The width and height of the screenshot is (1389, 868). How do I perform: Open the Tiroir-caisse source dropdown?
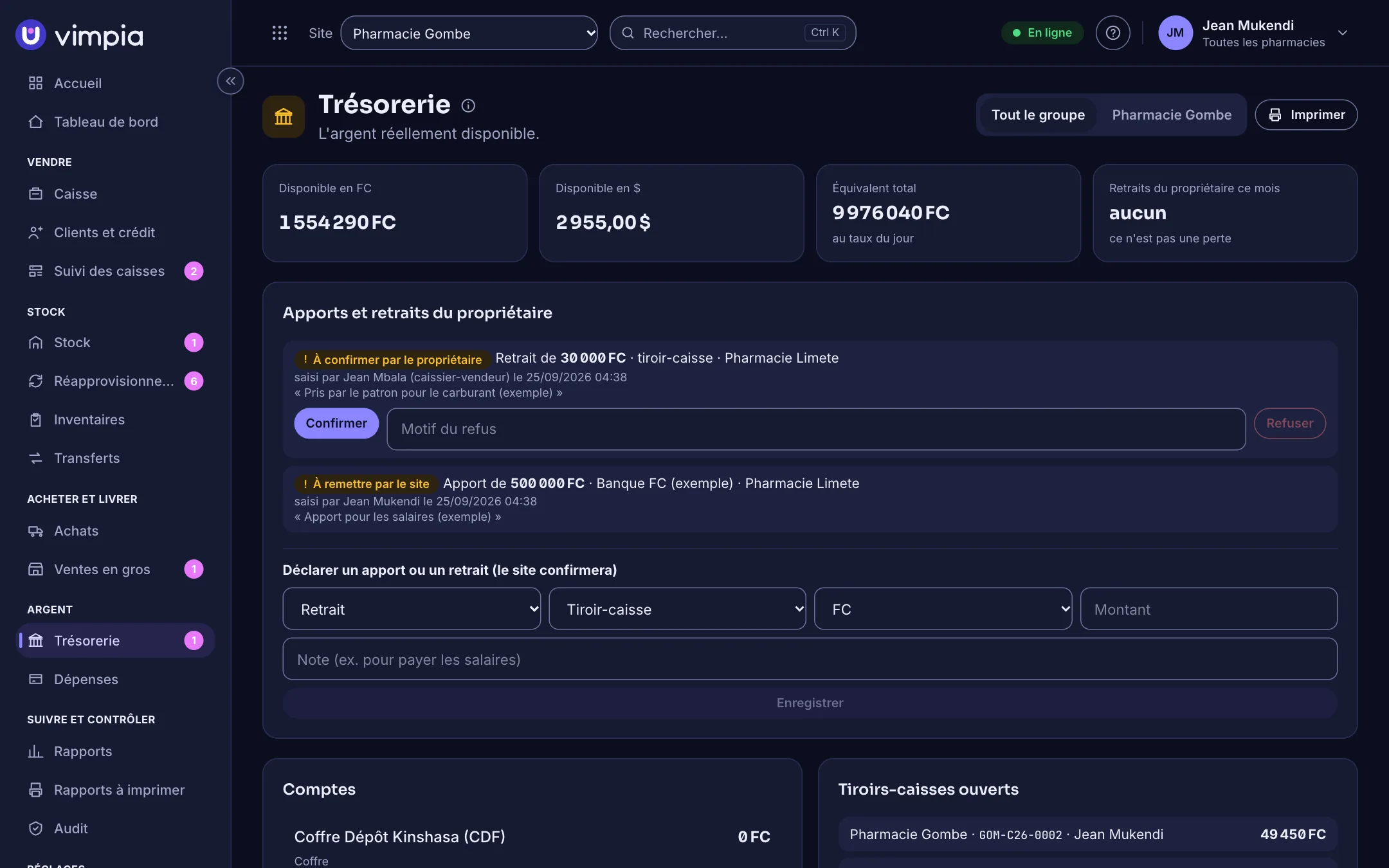pyautogui.click(x=677, y=608)
